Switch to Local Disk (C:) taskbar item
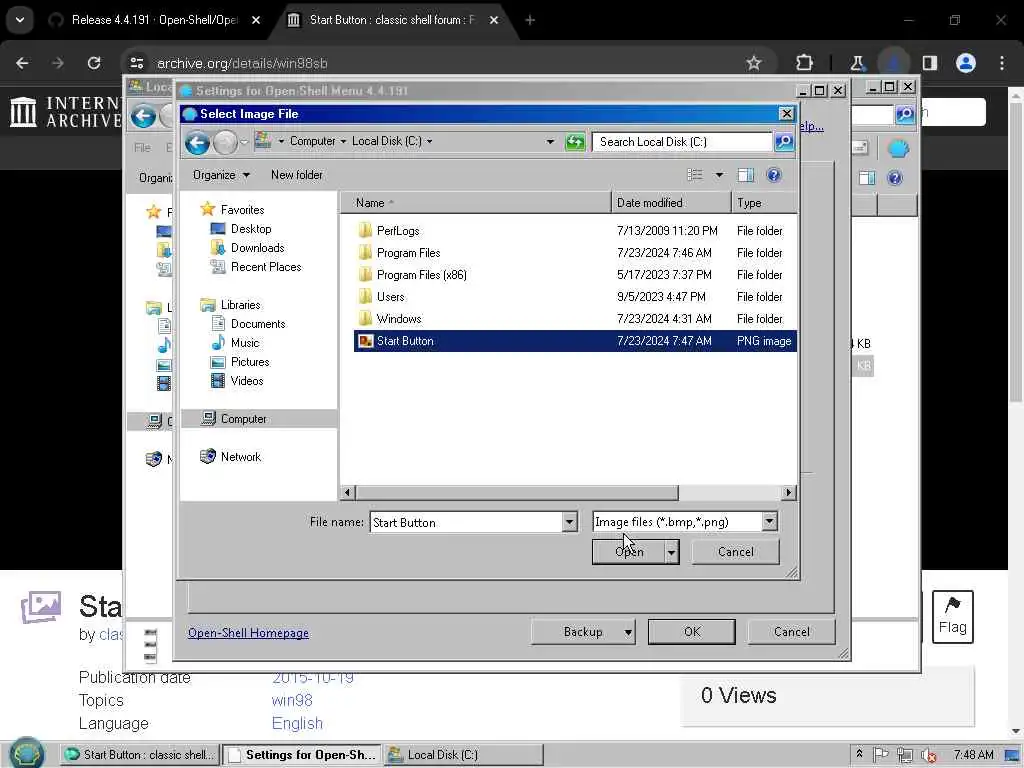1024x768 pixels. pyautogui.click(x=464, y=755)
